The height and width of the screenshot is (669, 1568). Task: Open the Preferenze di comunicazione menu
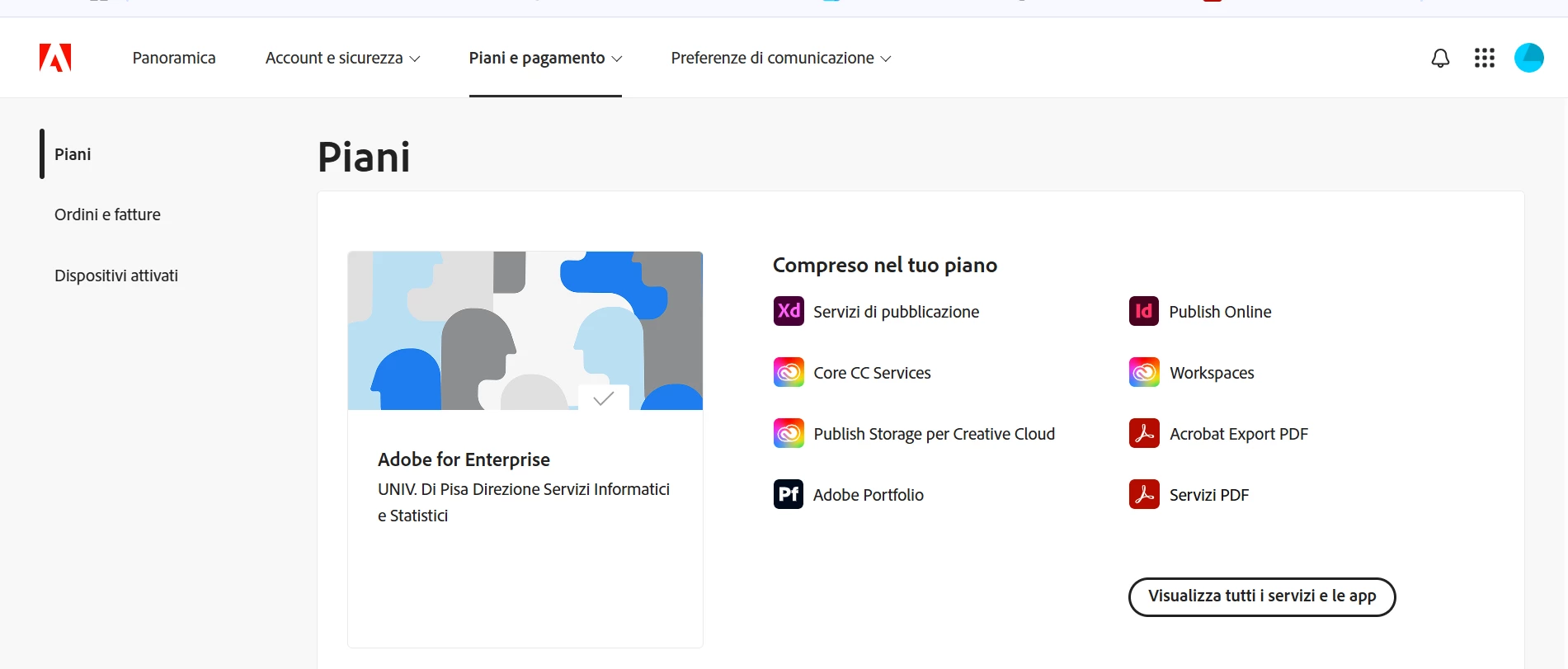(x=781, y=58)
